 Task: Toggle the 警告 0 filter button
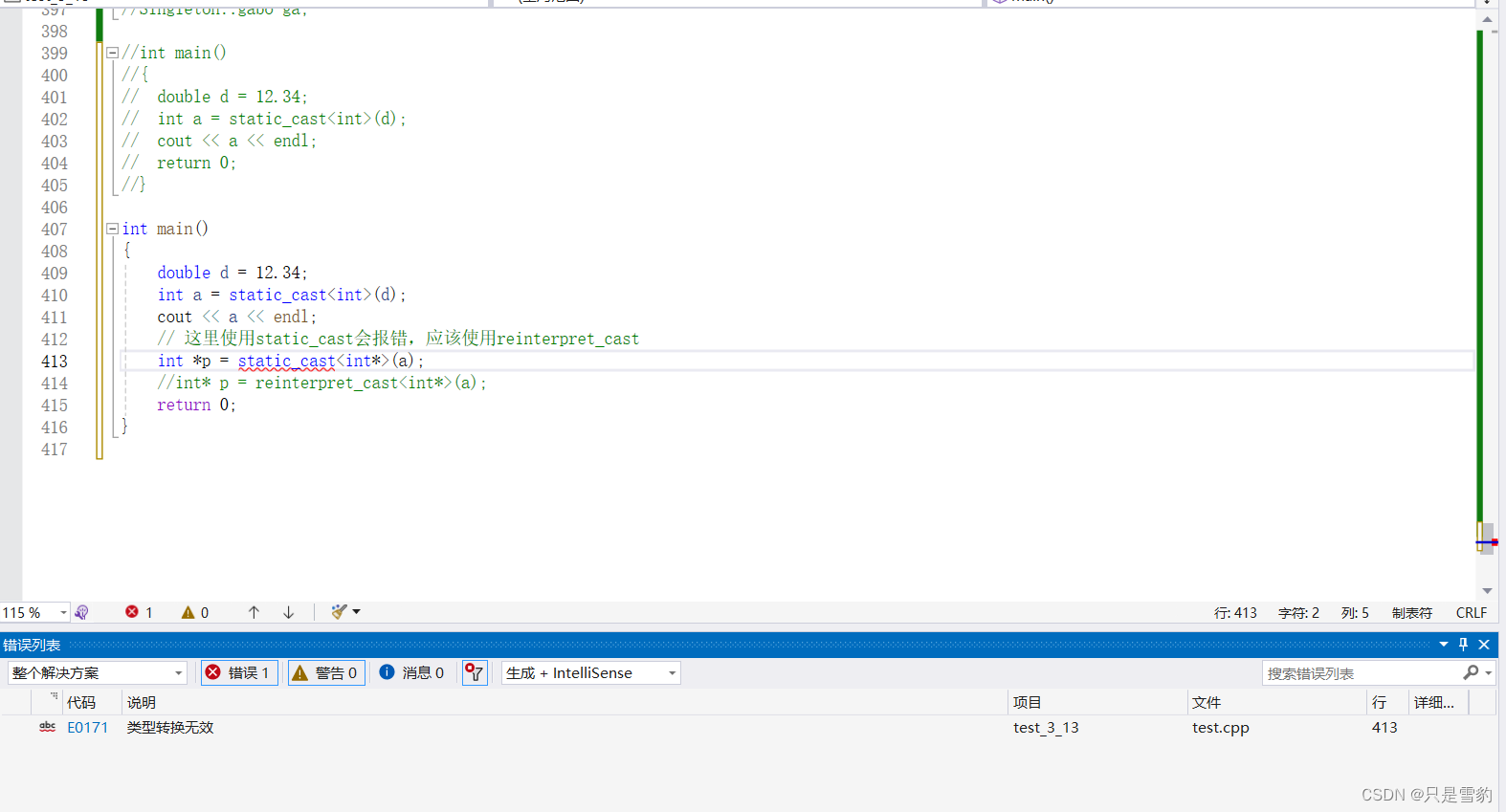tap(326, 673)
